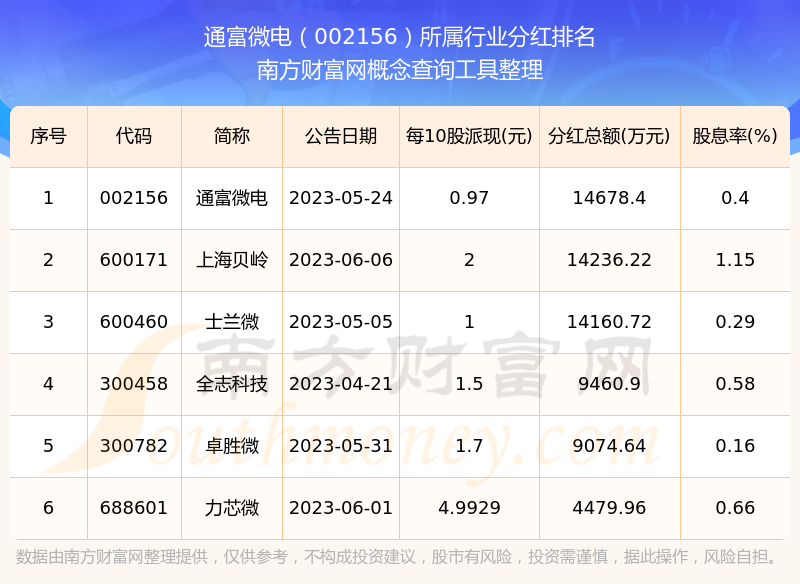
Task: Click total amount 14236.22
Action: pyautogui.click(x=609, y=260)
